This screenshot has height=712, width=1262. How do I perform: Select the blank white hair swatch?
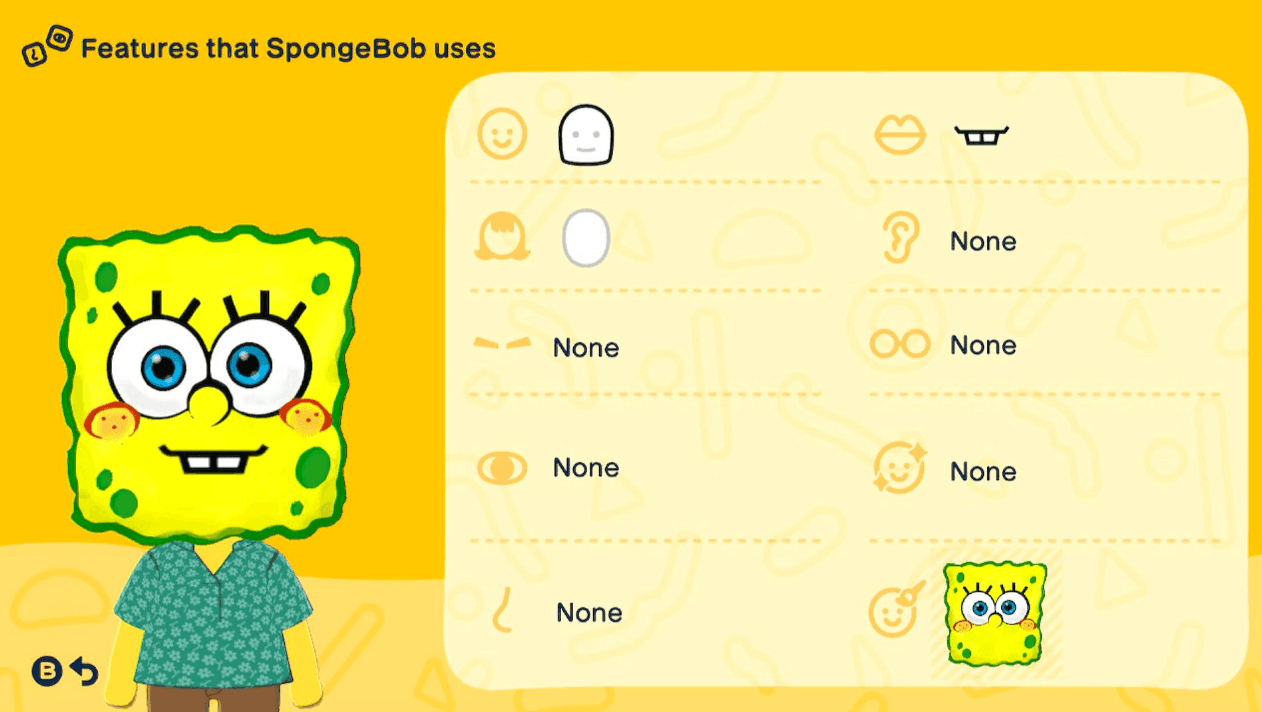coord(586,239)
